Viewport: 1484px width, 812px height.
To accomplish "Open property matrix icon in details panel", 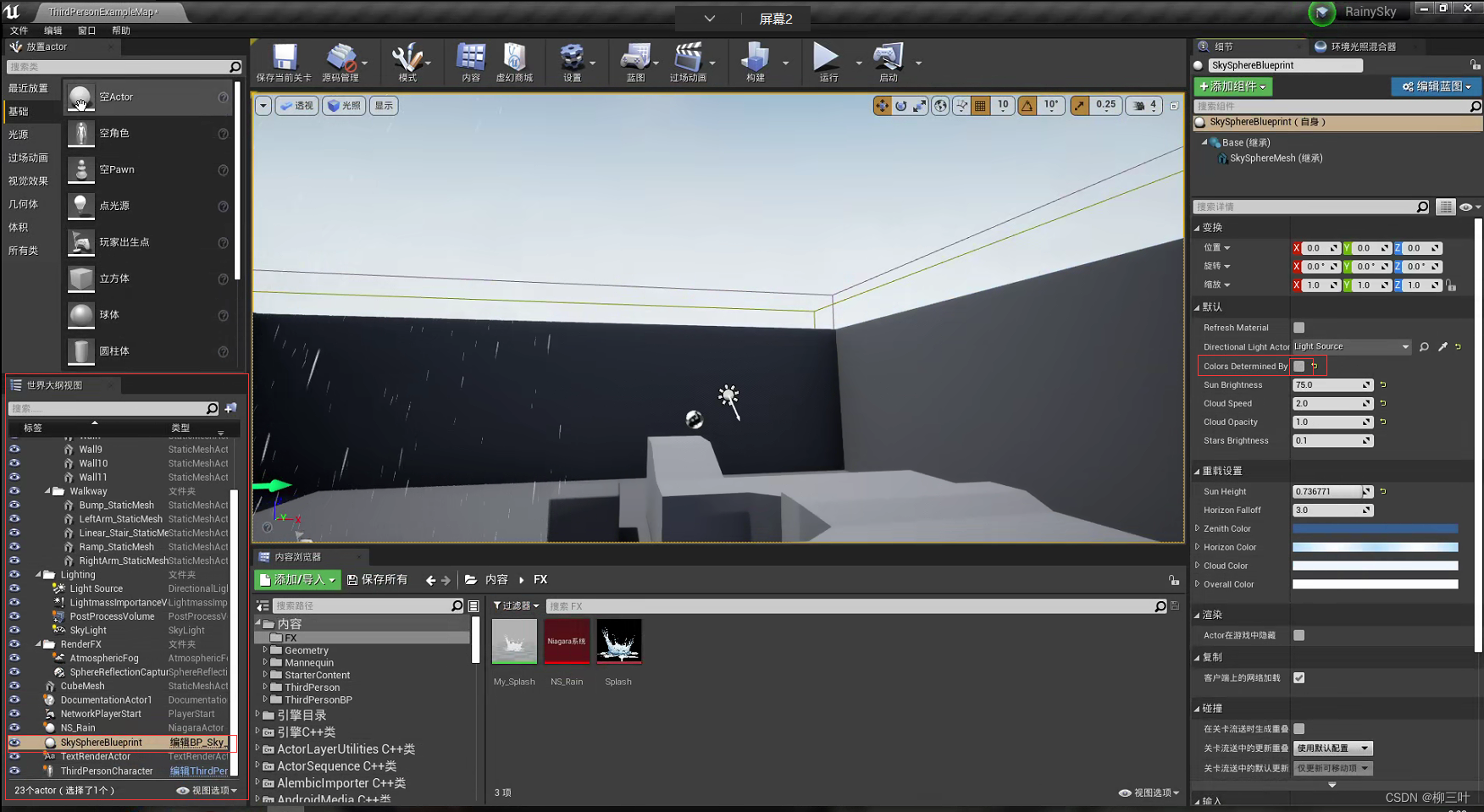I will tap(1446, 207).
